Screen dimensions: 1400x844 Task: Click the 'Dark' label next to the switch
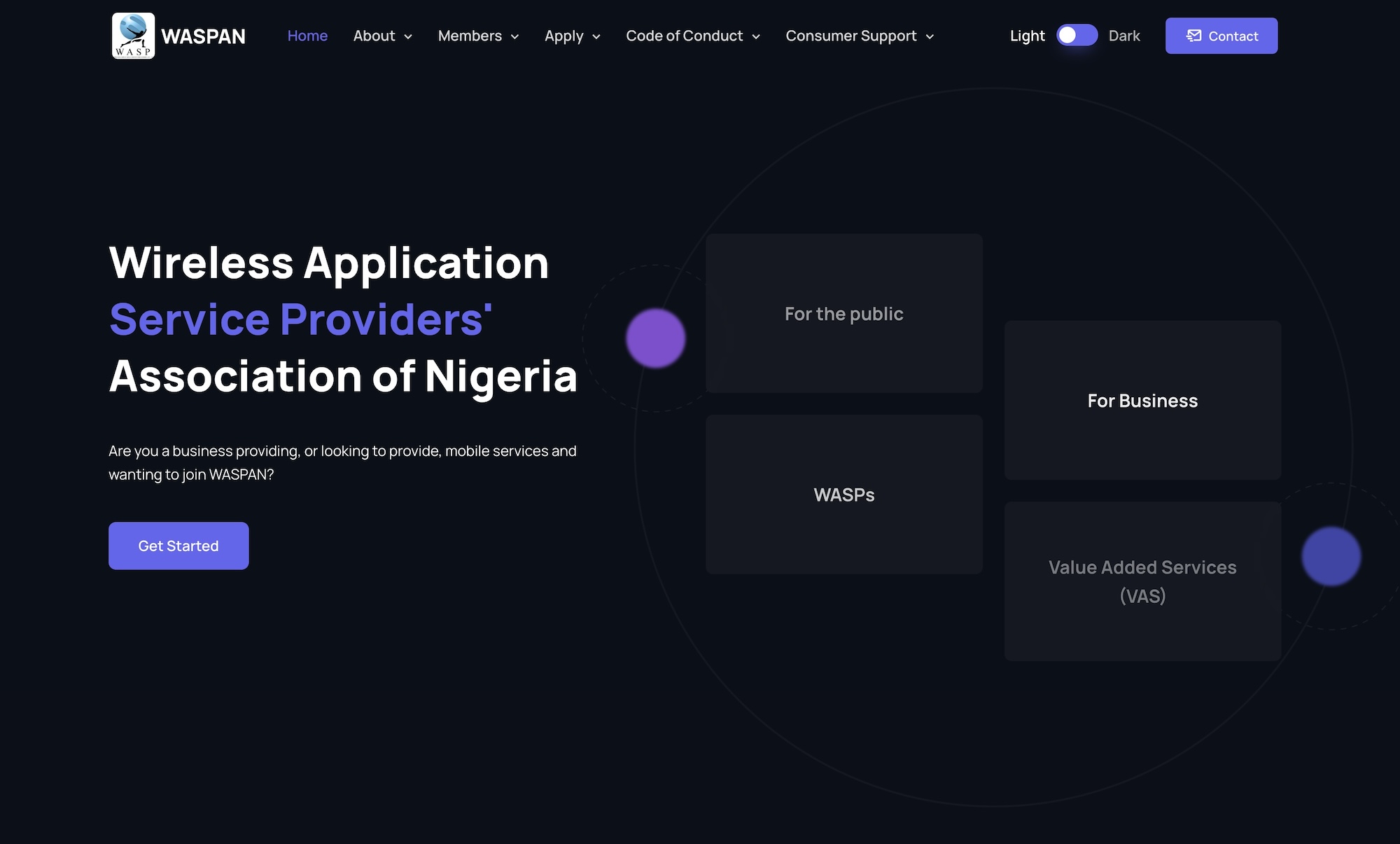pos(1123,35)
